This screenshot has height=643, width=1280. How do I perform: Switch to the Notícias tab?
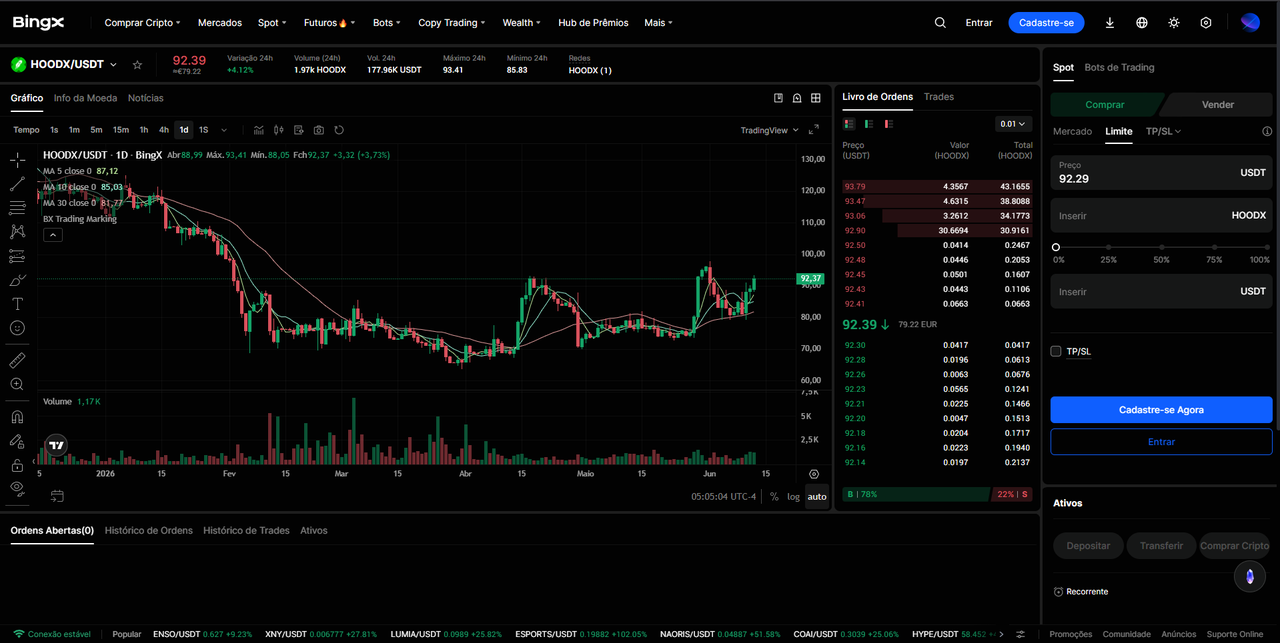pyautogui.click(x=146, y=98)
